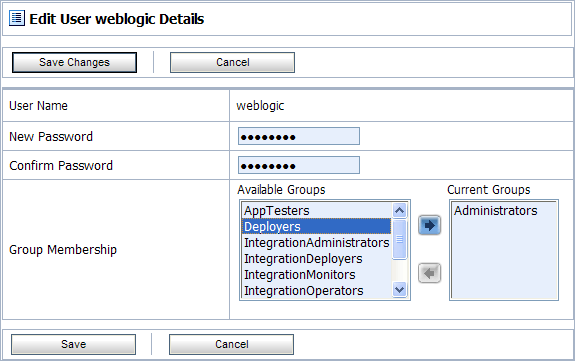This screenshot has width=575, height=361.
Task: Click scroll up arrow in Available Groups
Action: [x=399, y=211]
